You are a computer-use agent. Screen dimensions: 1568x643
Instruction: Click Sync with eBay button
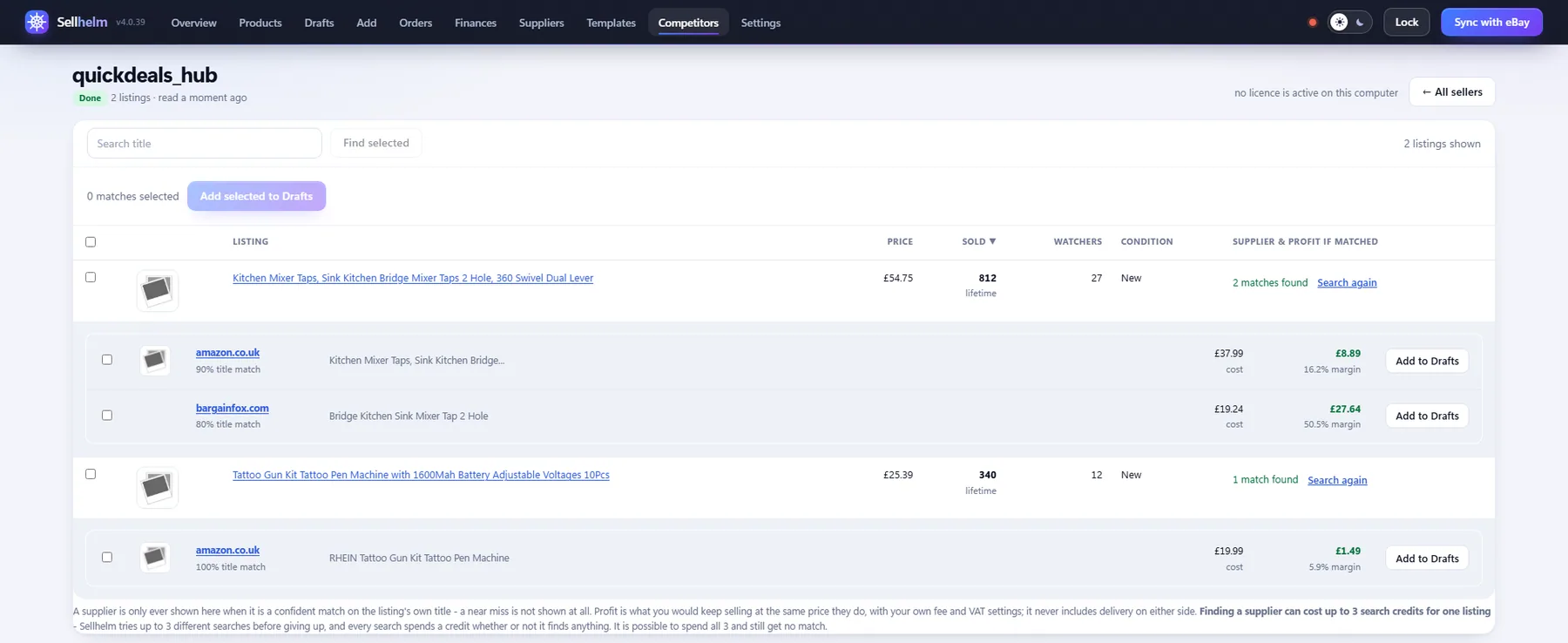(1491, 22)
